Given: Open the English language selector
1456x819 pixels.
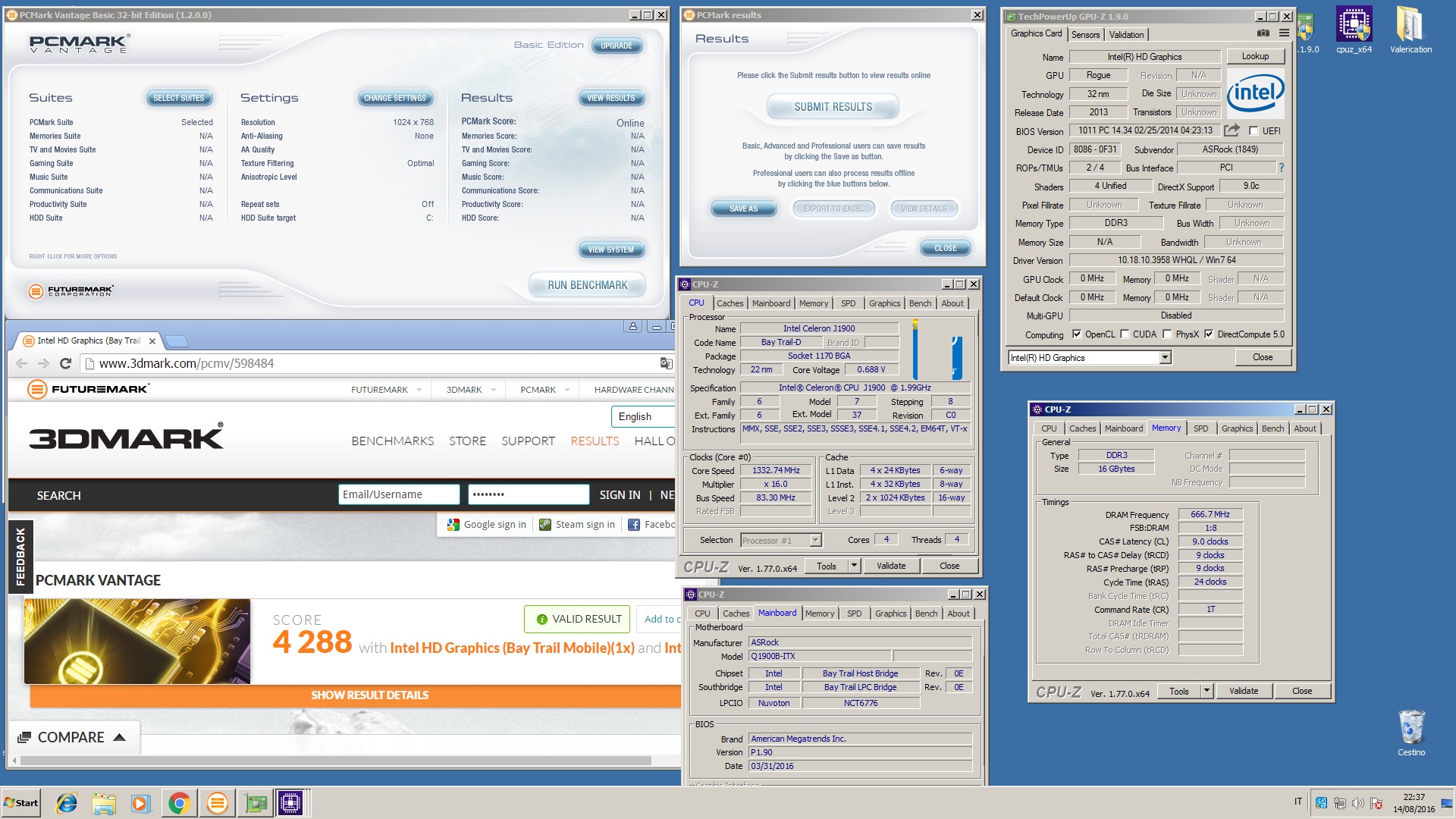Looking at the screenshot, I should (x=642, y=416).
